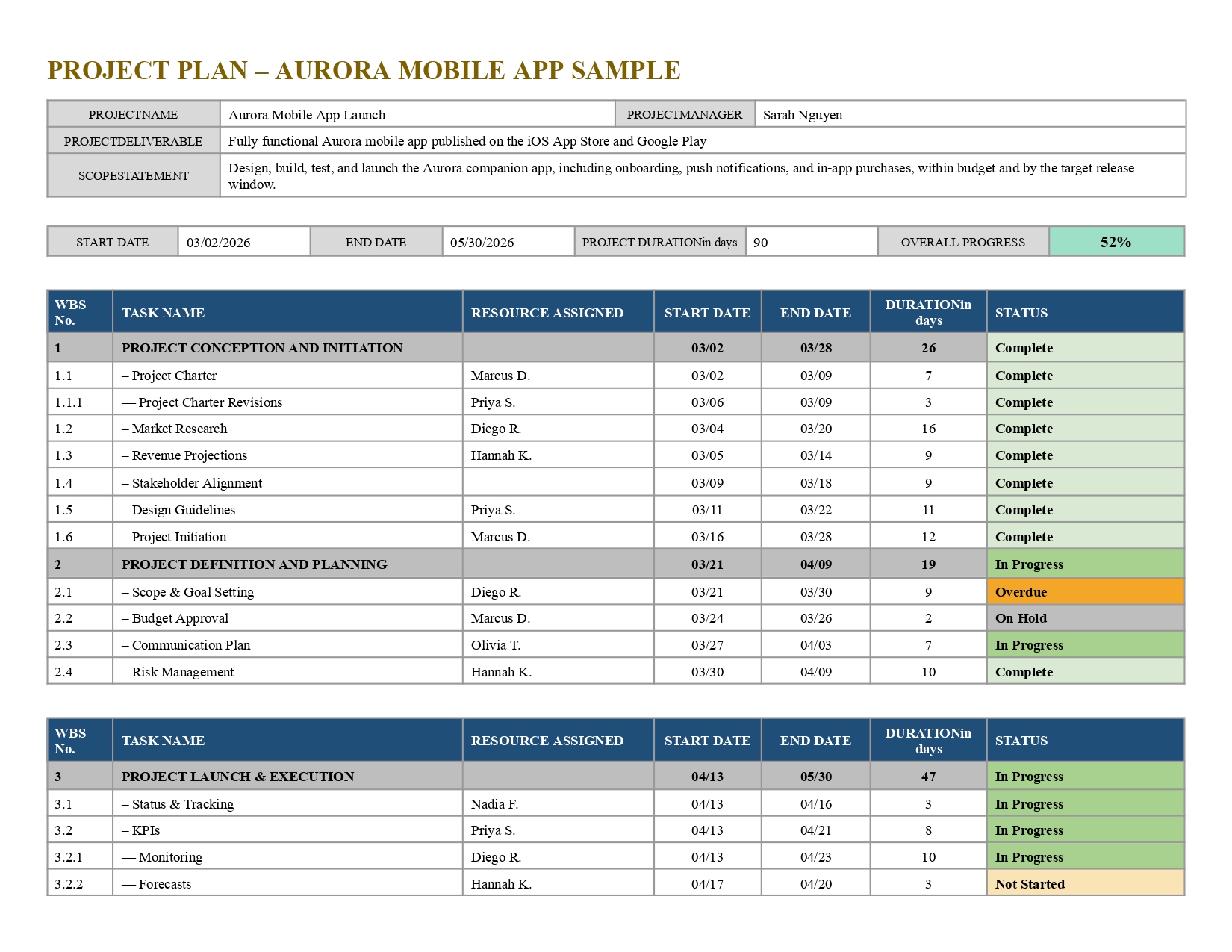The height and width of the screenshot is (952, 1232).
Task: Click the deliverable text about iOS App Store
Action: click(x=467, y=141)
